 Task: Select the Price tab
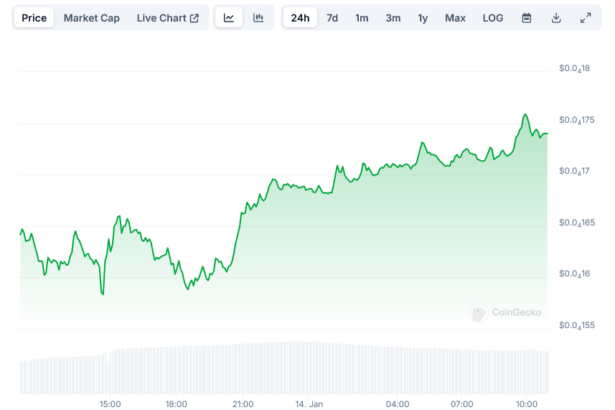pyautogui.click(x=34, y=18)
